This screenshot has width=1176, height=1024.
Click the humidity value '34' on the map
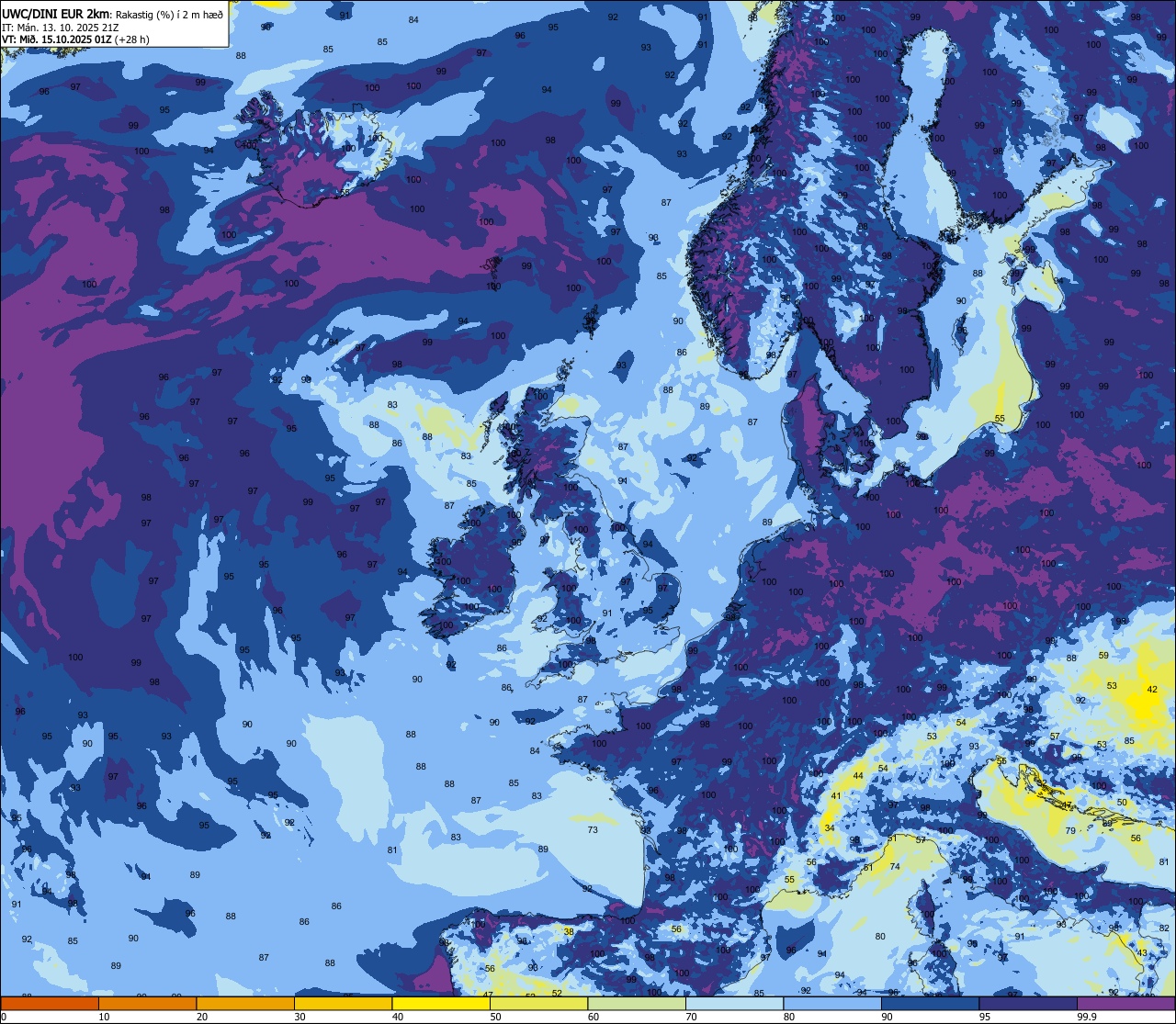pos(830,828)
